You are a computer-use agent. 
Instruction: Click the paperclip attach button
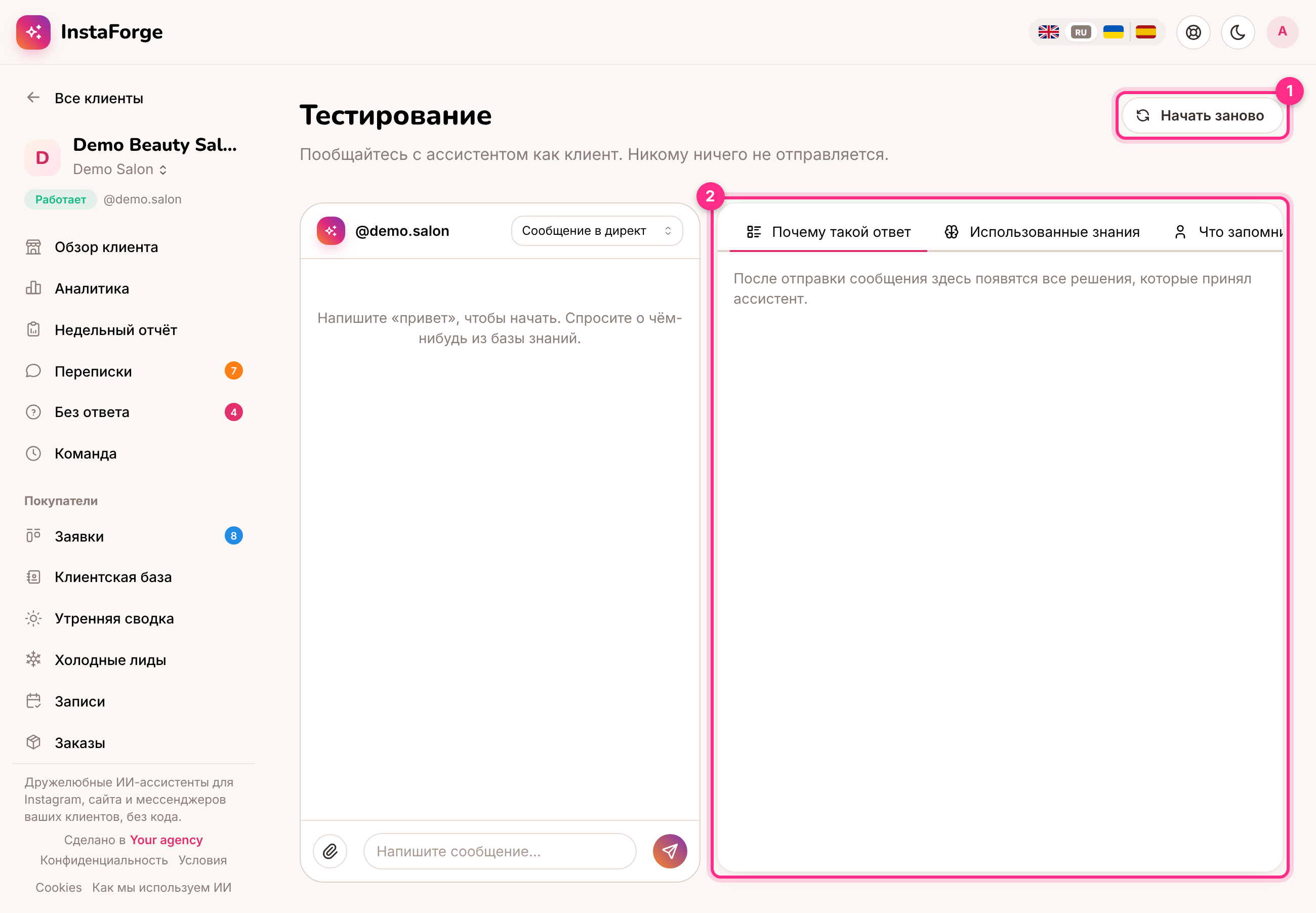330,851
